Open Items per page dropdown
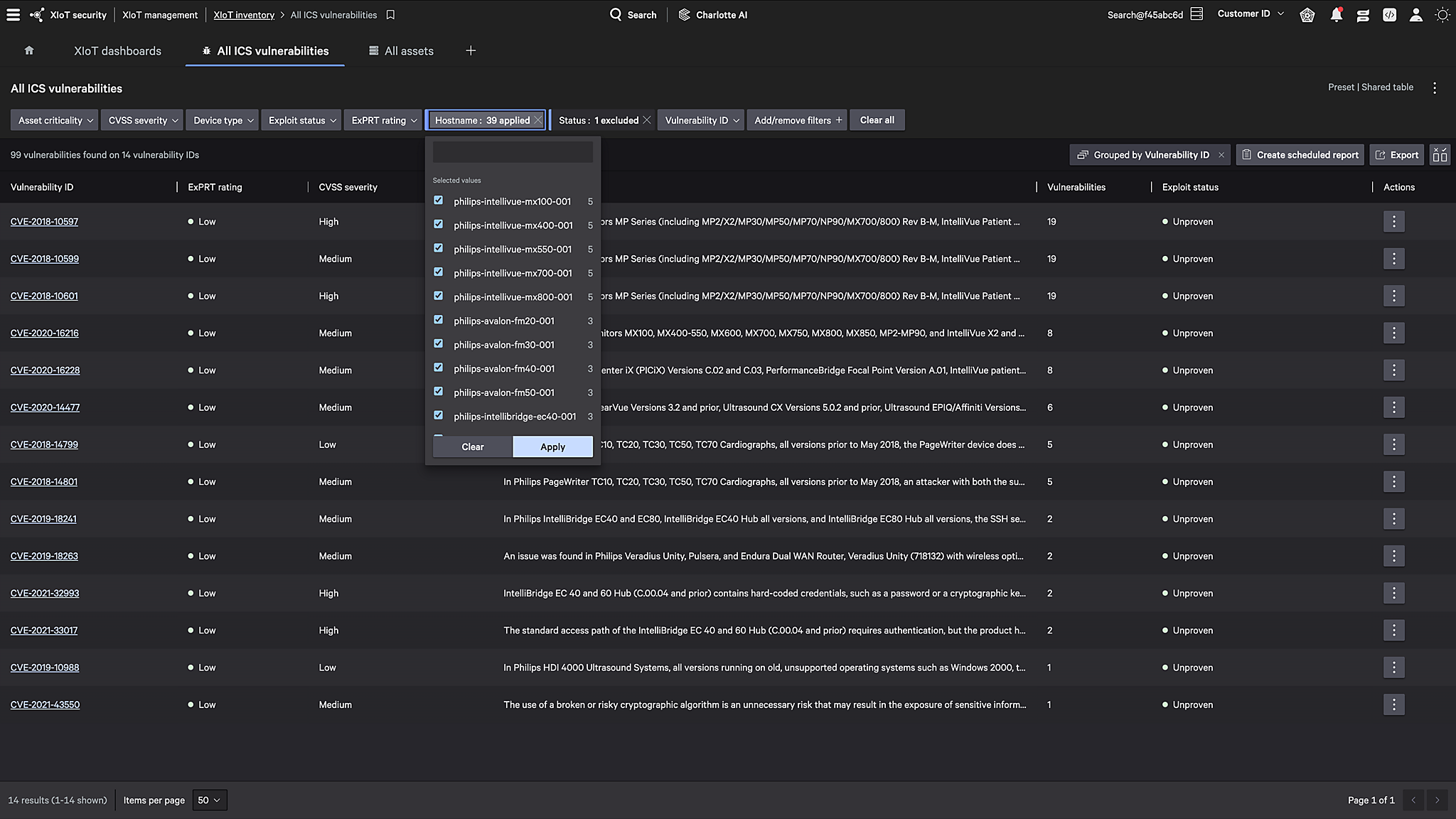Screen dimensions: 1456x819 click(209, 800)
